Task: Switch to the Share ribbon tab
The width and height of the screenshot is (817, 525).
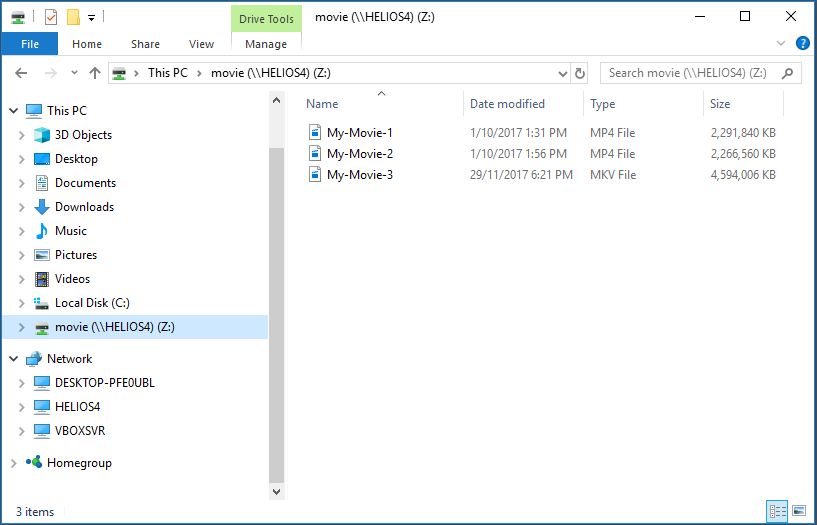Action: (x=145, y=44)
